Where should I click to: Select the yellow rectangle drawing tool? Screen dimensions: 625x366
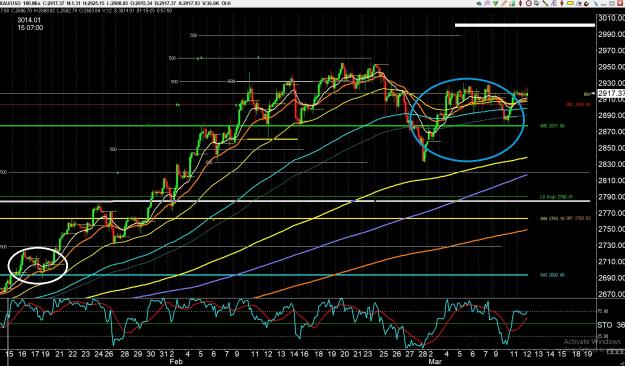click(570, 3)
